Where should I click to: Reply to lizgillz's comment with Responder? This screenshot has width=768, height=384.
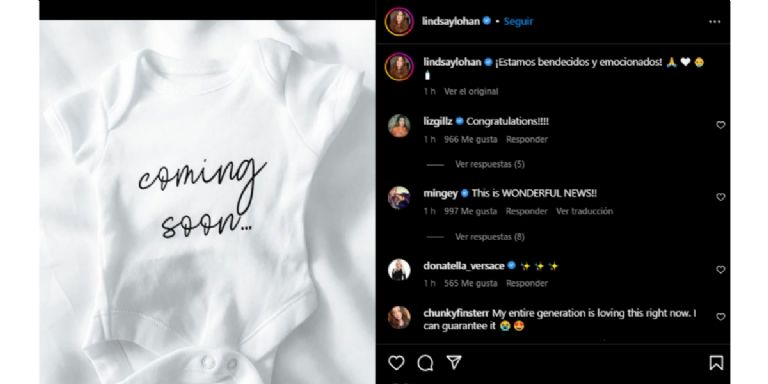(527, 140)
